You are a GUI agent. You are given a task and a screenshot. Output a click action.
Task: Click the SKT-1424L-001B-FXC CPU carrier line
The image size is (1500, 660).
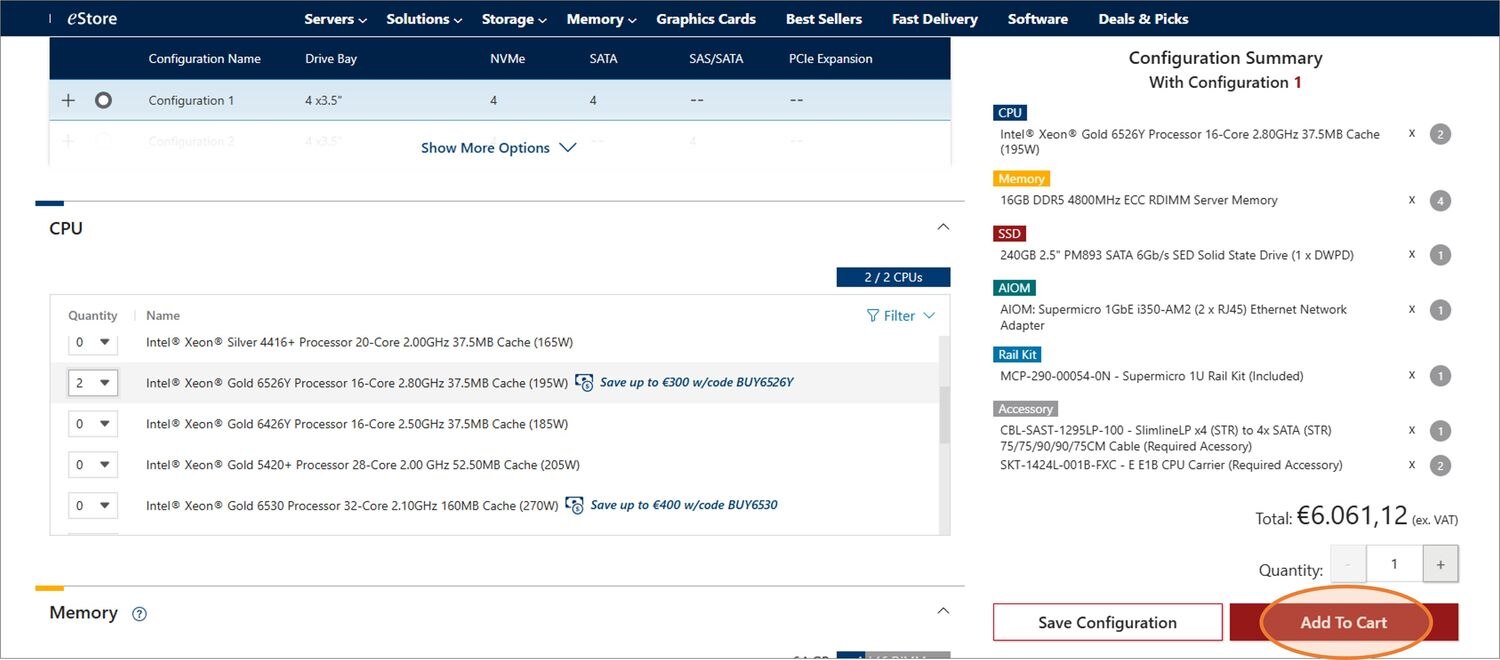point(1171,465)
